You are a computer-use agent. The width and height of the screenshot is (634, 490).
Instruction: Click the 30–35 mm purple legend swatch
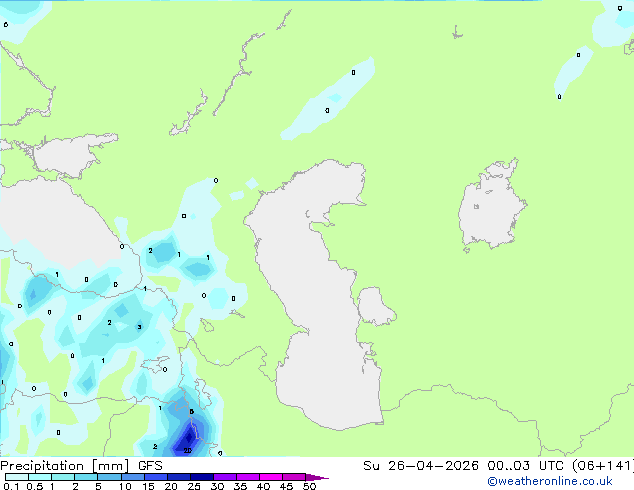point(225,477)
